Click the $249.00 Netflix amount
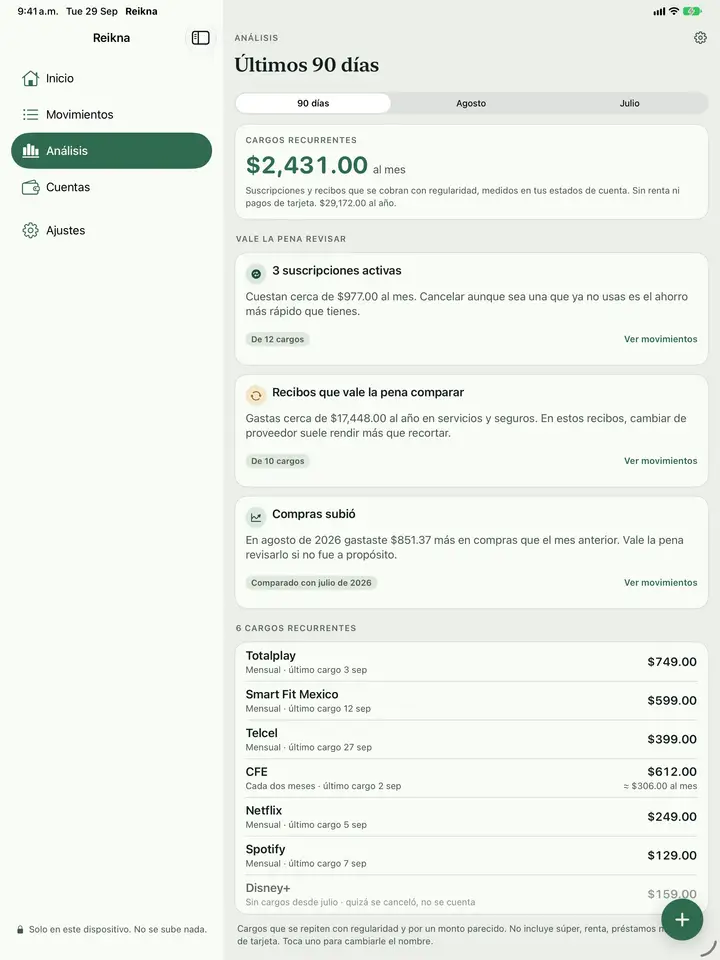This screenshot has height=960, width=720. click(x=672, y=817)
